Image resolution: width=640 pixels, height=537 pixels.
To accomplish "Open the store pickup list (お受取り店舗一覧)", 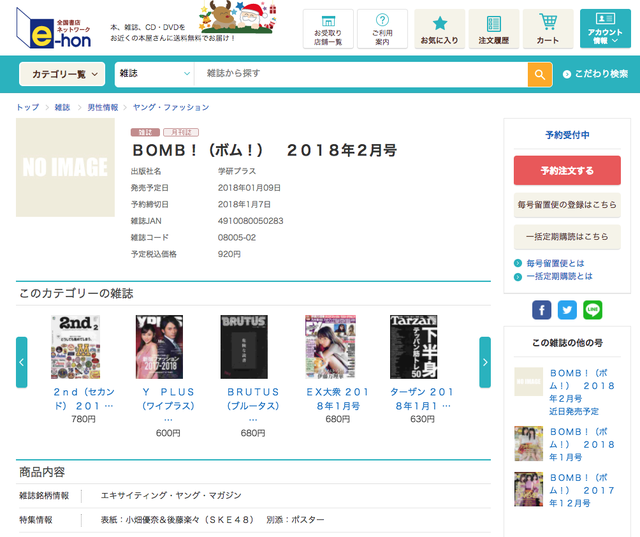I will point(328,29).
